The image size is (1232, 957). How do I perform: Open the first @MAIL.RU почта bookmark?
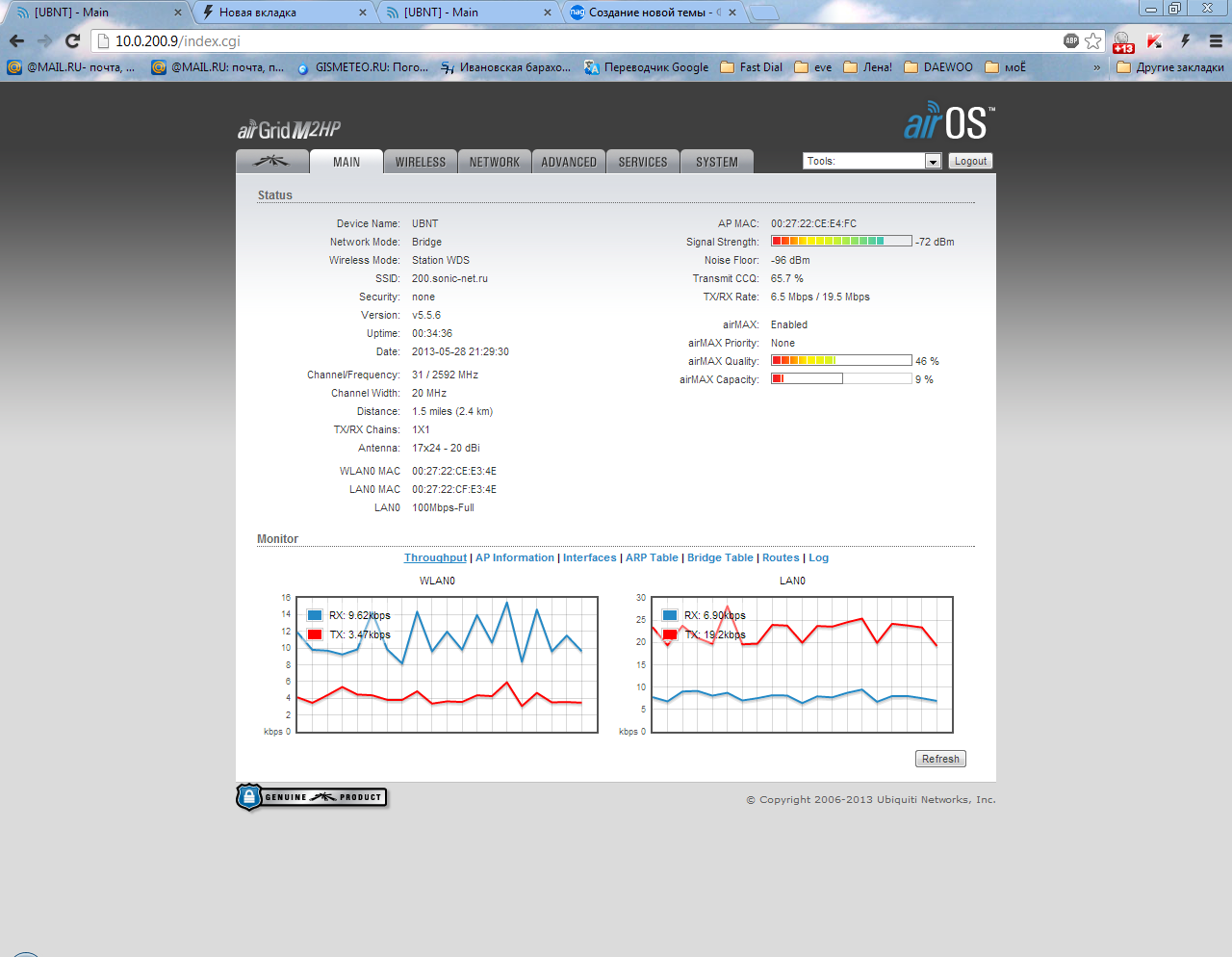tap(71, 67)
